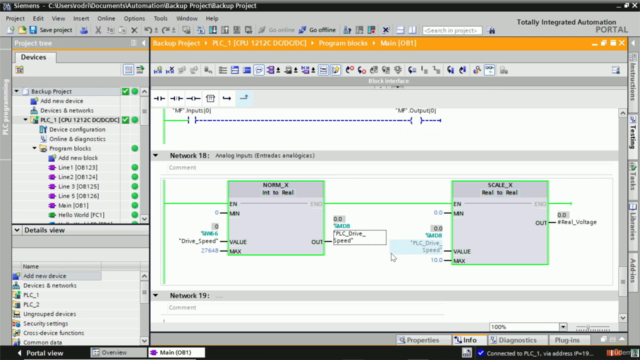This screenshot has width=640, height=360.
Task: Toggle project tree overview display mode
Action: [x=128, y=70]
